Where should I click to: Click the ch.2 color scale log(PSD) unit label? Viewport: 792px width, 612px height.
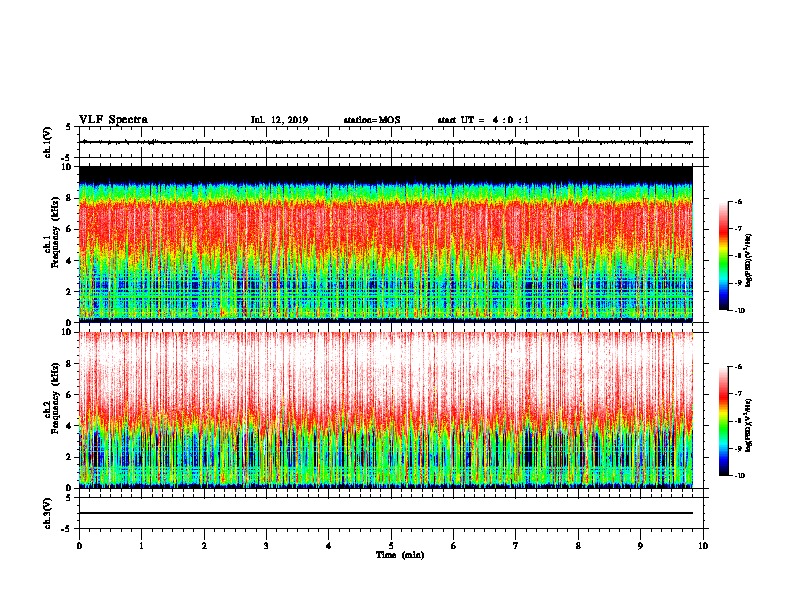click(x=749, y=425)
